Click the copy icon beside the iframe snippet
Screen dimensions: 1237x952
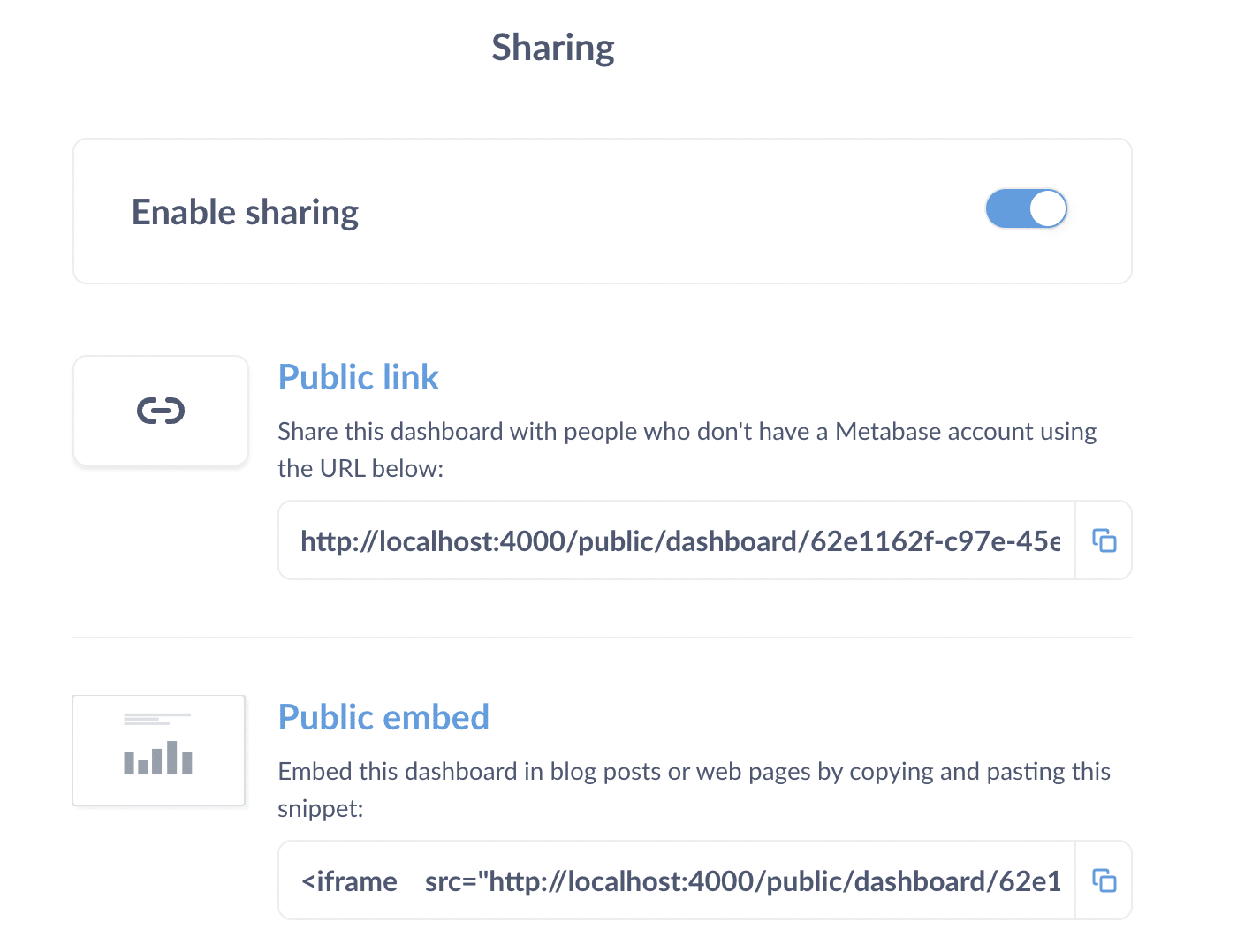(1104, 880)
